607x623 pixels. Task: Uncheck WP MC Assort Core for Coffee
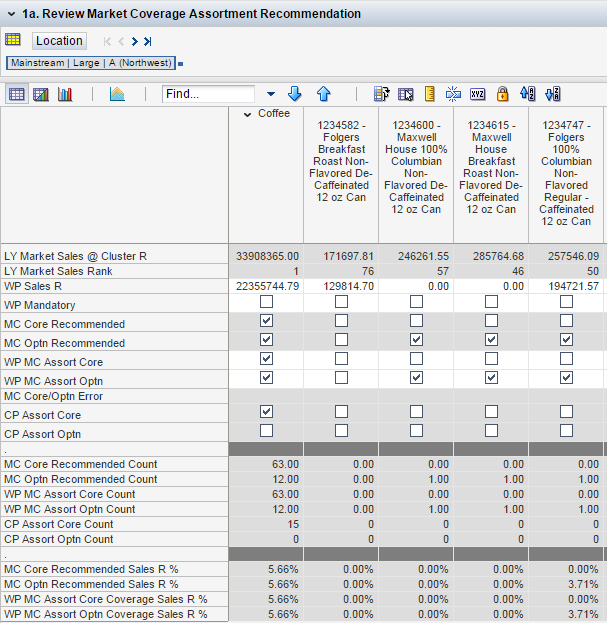click(267, 359)
